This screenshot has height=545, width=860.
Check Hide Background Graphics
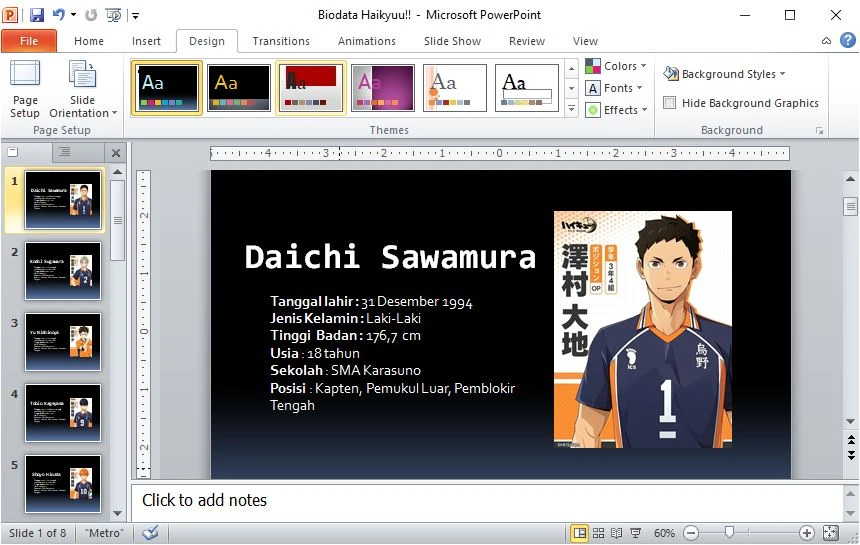[669, 103]
